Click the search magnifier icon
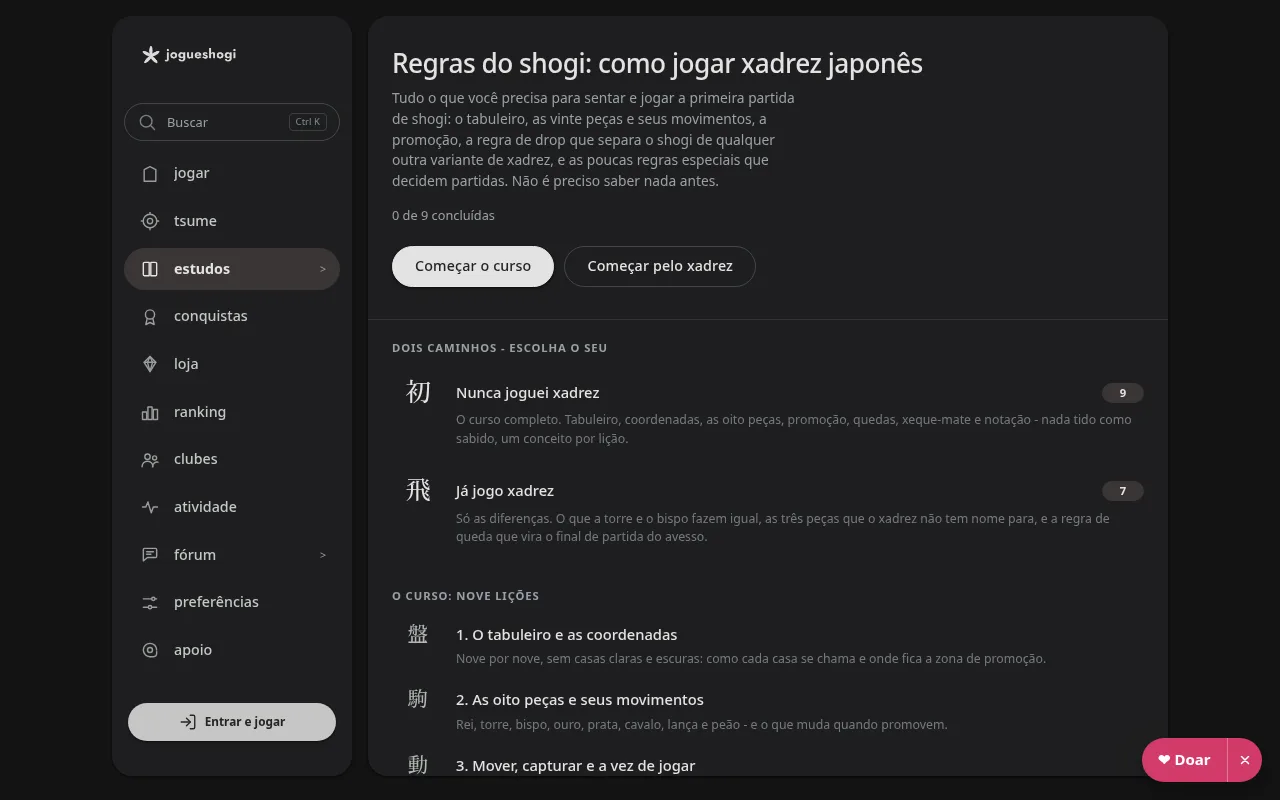The height and width of the screenshot is (800, 1280). [147, 122]
